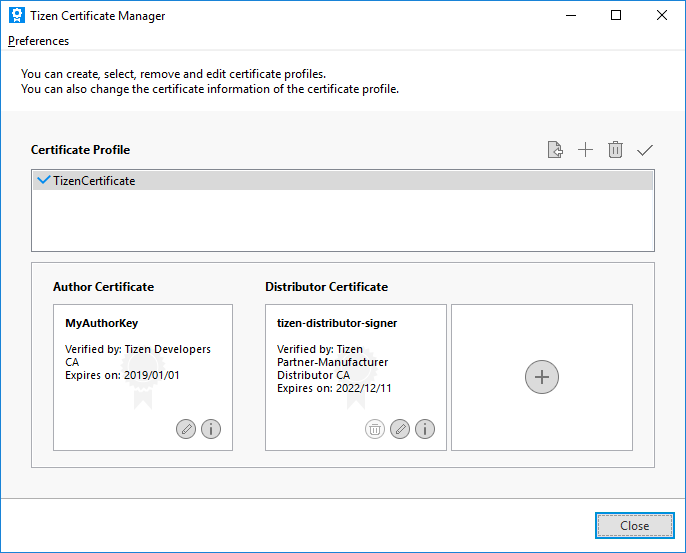The image size is (686, 553).
Task: View tizen-distributor-signer certificate info
Action: (x=425, y=429)
